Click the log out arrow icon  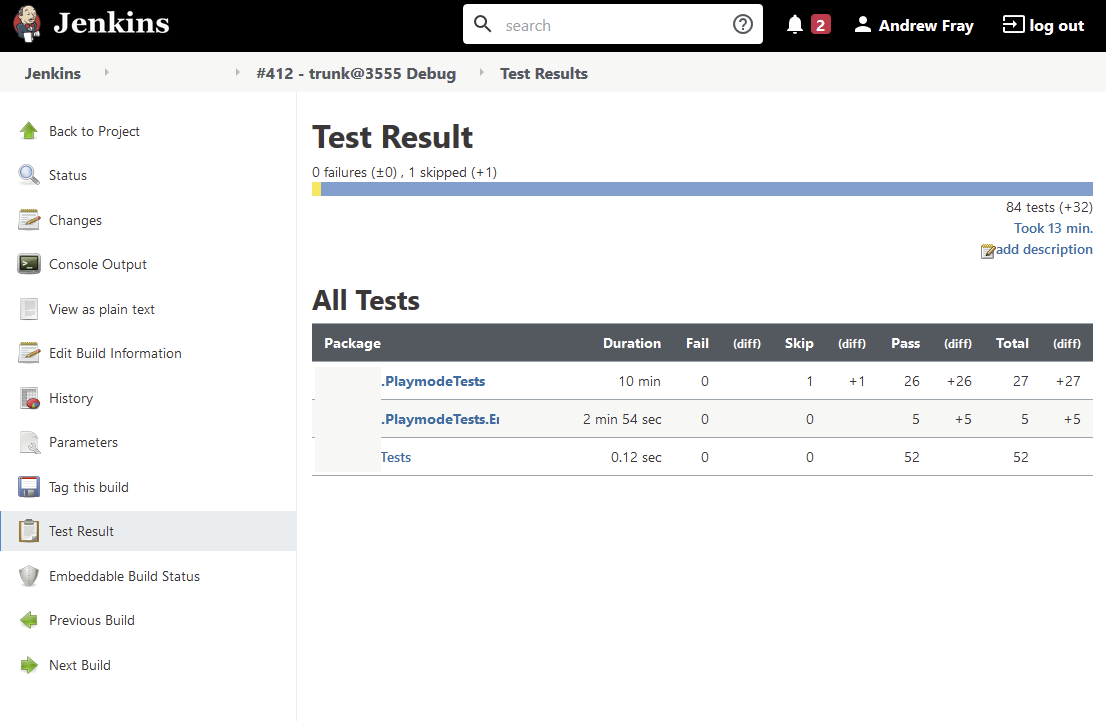(1013, 25)
